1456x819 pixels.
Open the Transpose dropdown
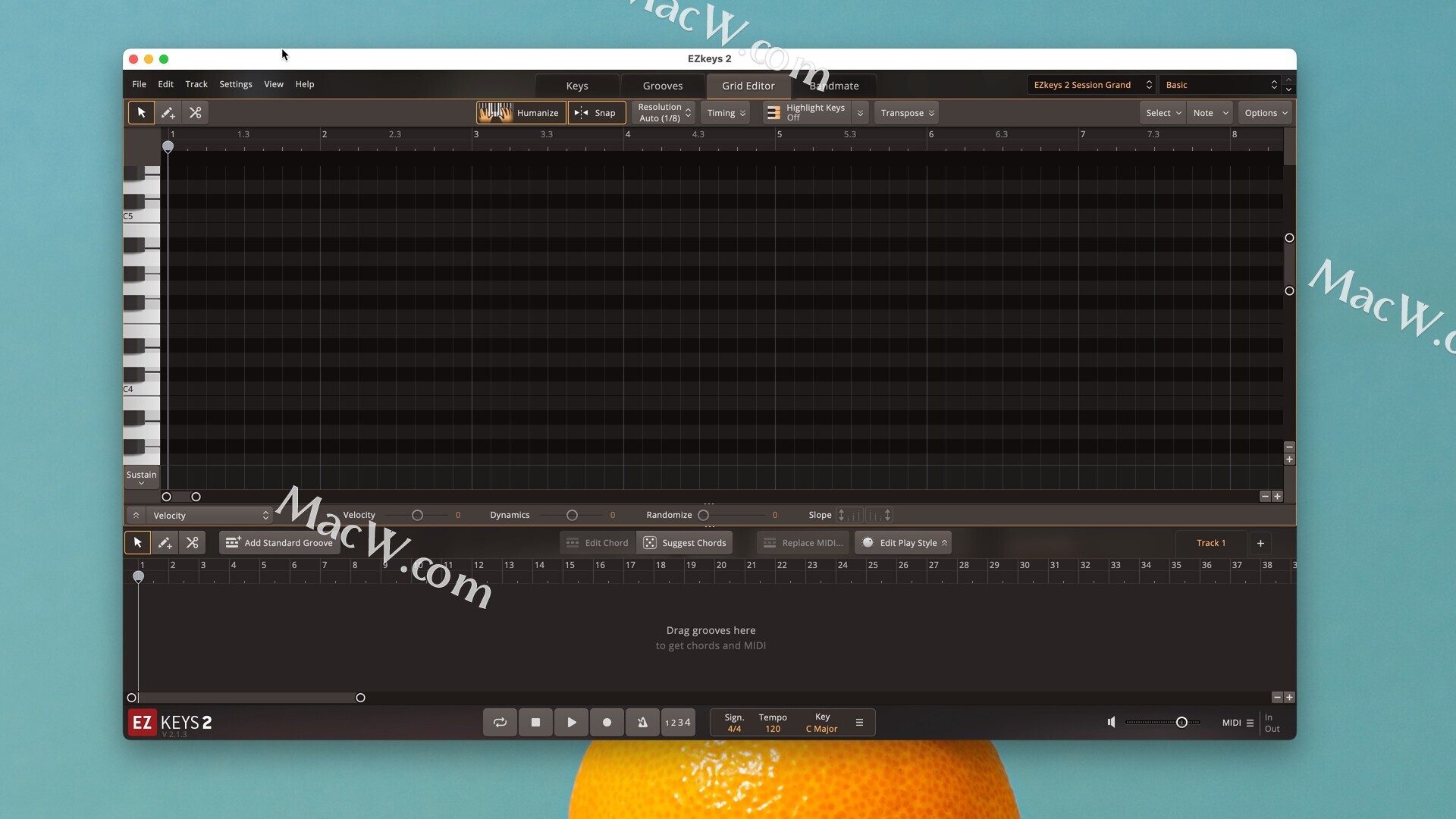[x=907, y=112]
